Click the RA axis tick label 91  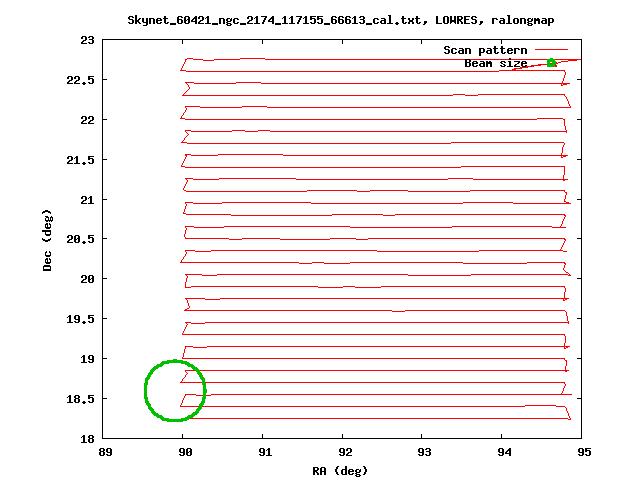(265, 452)
